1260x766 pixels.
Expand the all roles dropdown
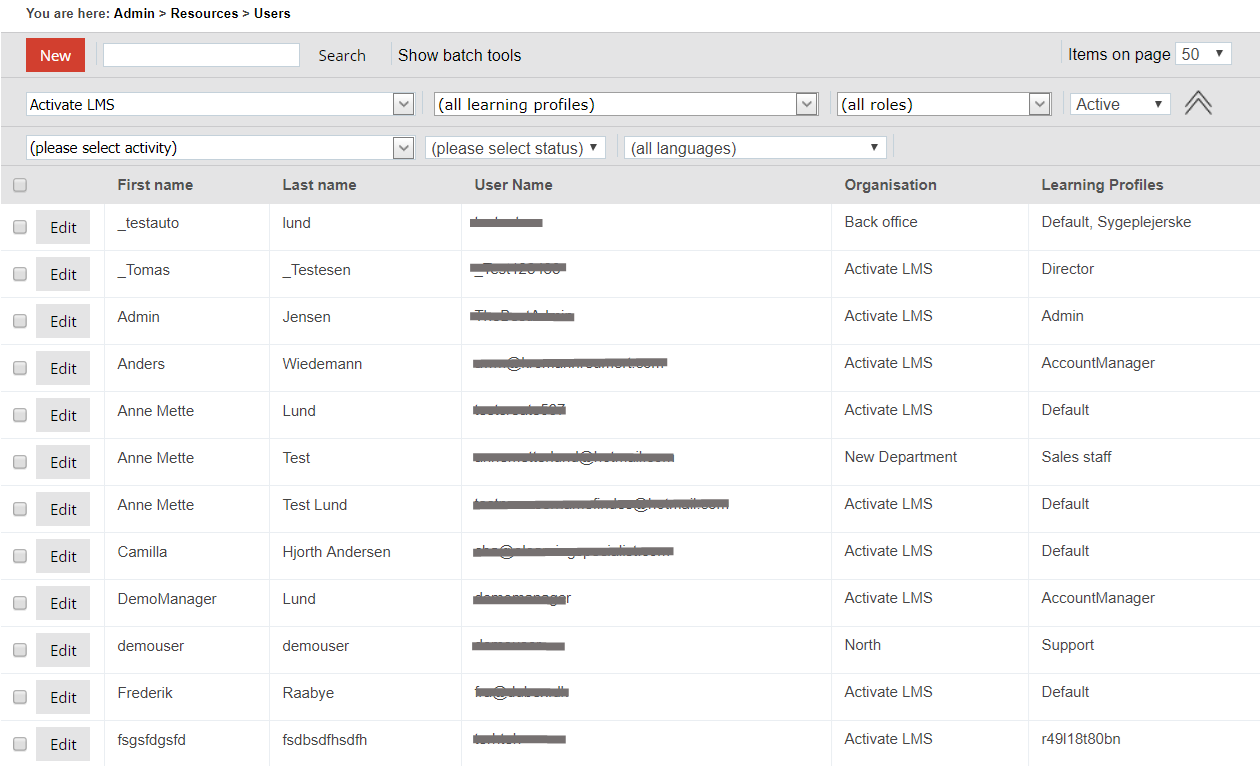943,104
